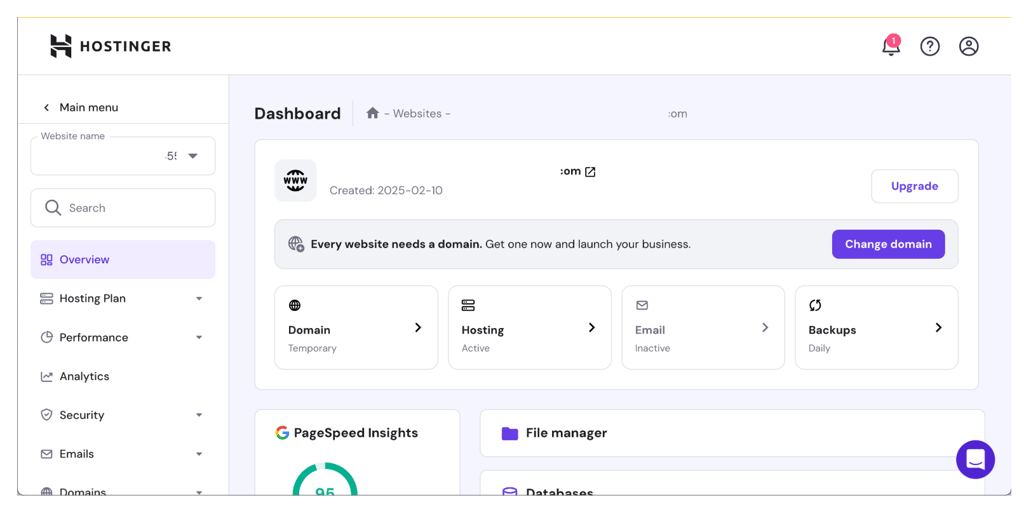Viewport: 1024px width, 512px height.
Task: Select Hosting Plan in the sidebar
Action: (123, 298)
